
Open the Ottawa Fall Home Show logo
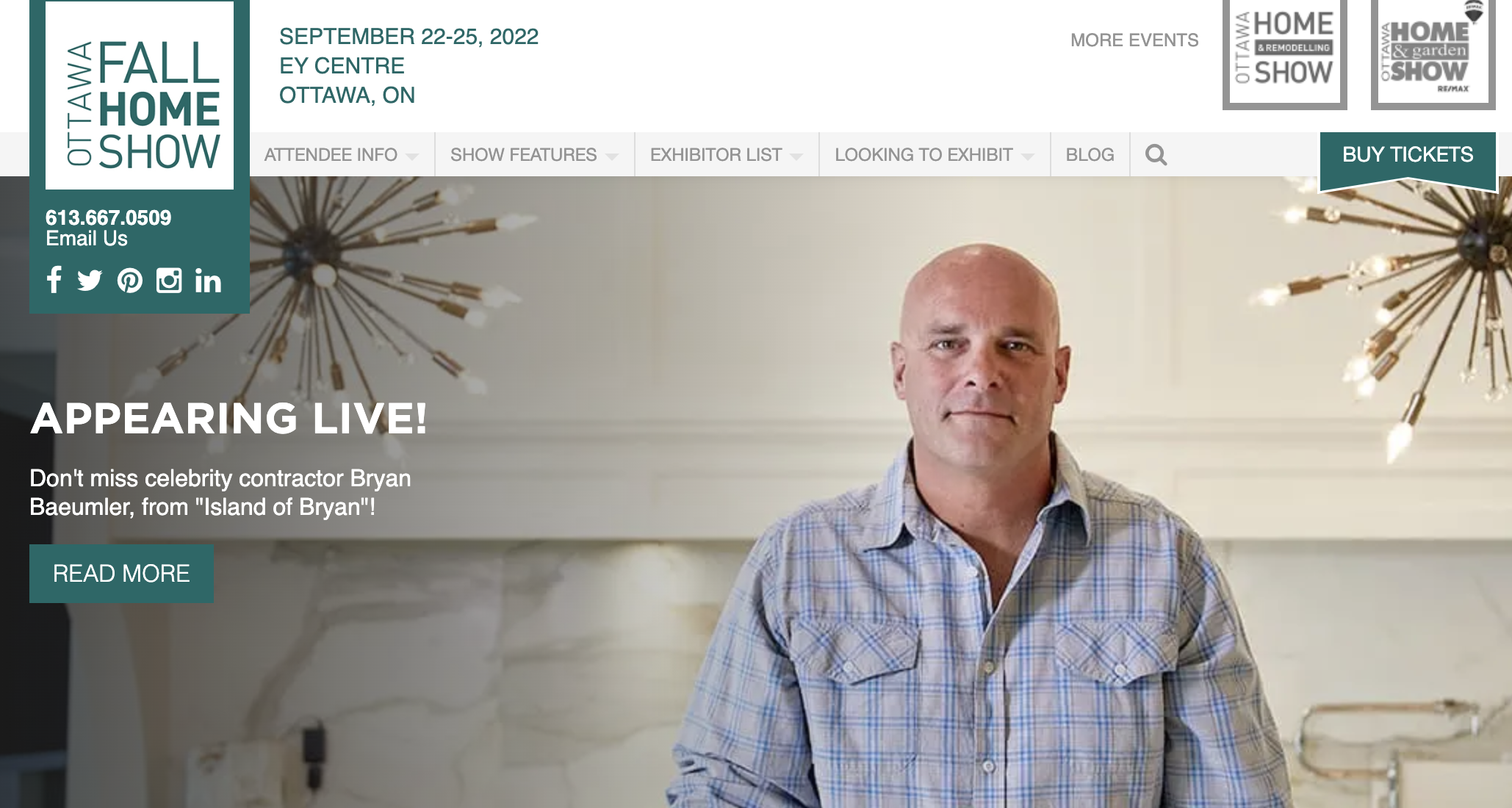pyautogui.click(x=140, y=95)
